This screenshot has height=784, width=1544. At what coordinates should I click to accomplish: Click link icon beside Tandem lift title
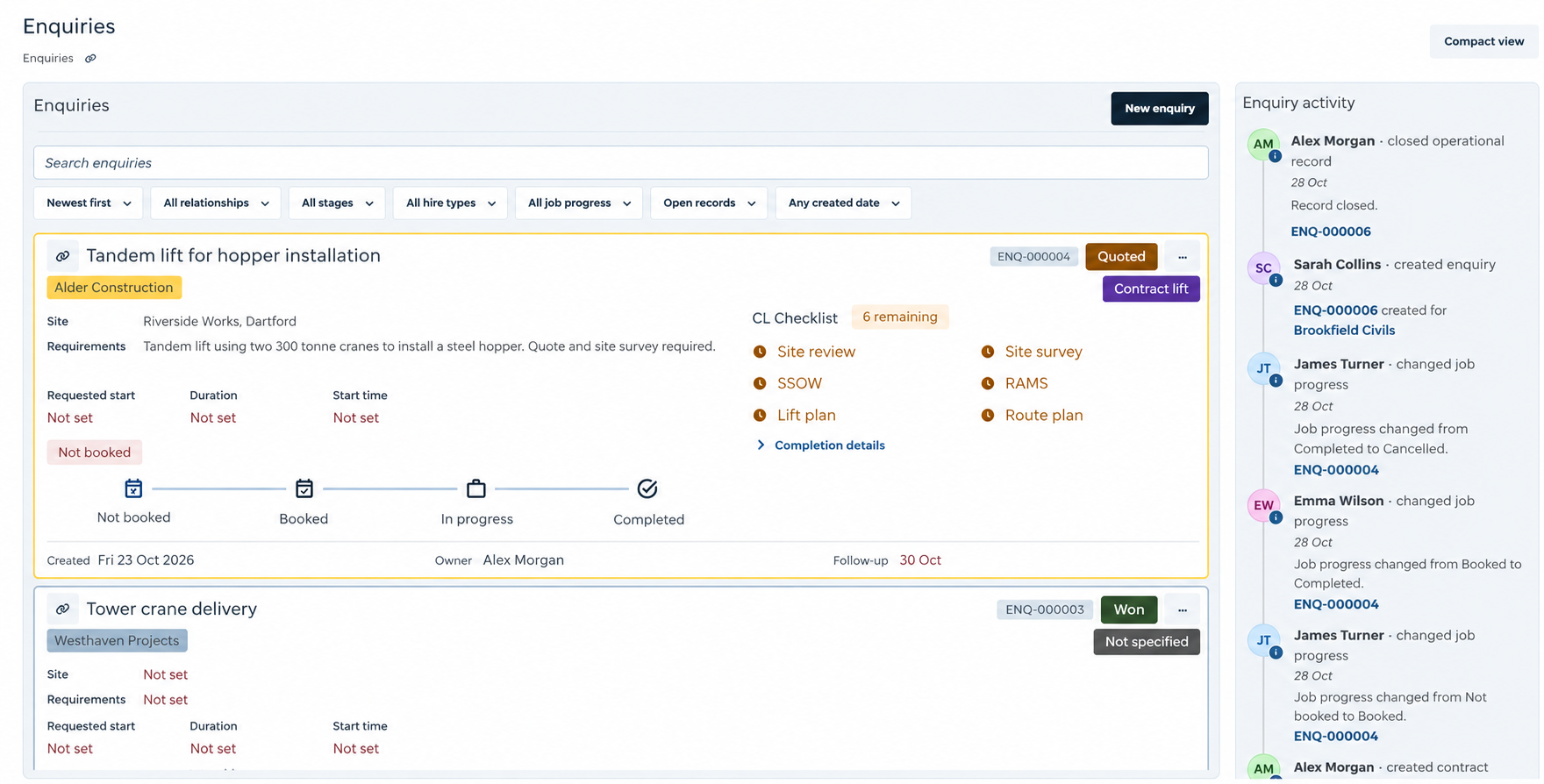click(x=62, y=256)
